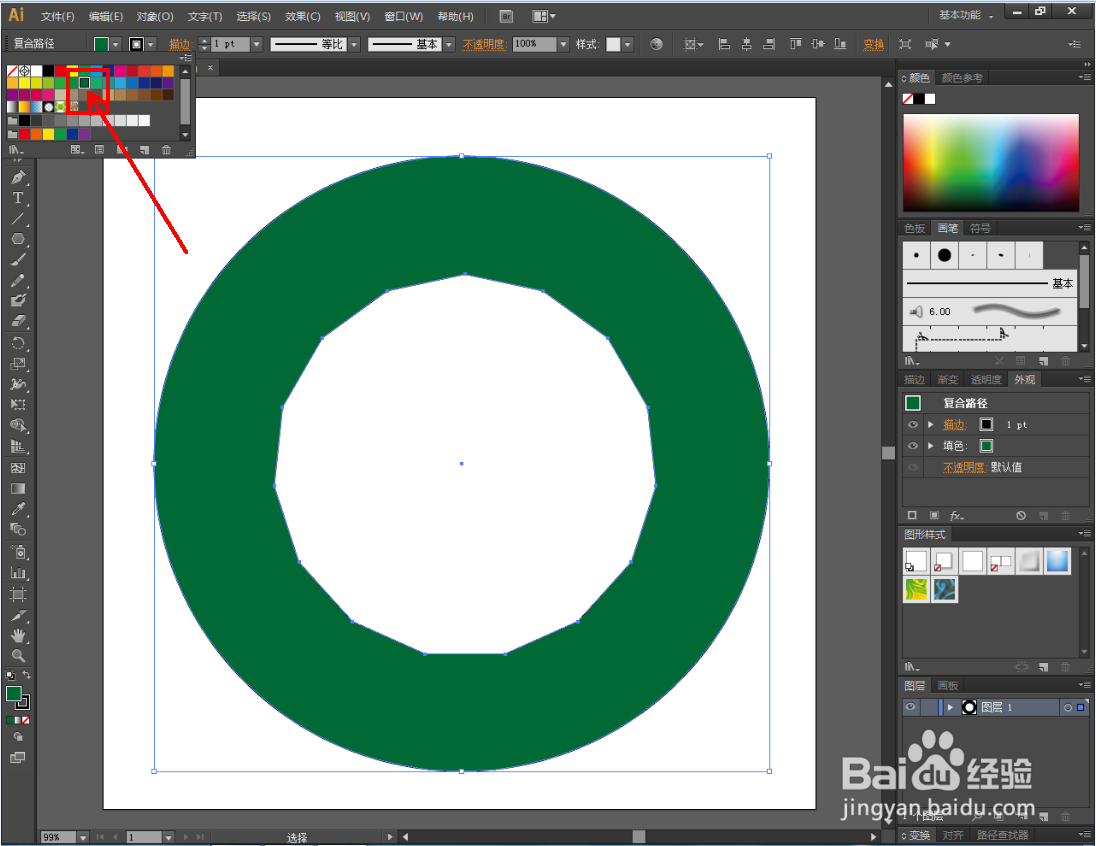1096x846 pixels.
Task: Select the Gradient tool
Action: tap(18, 489)
